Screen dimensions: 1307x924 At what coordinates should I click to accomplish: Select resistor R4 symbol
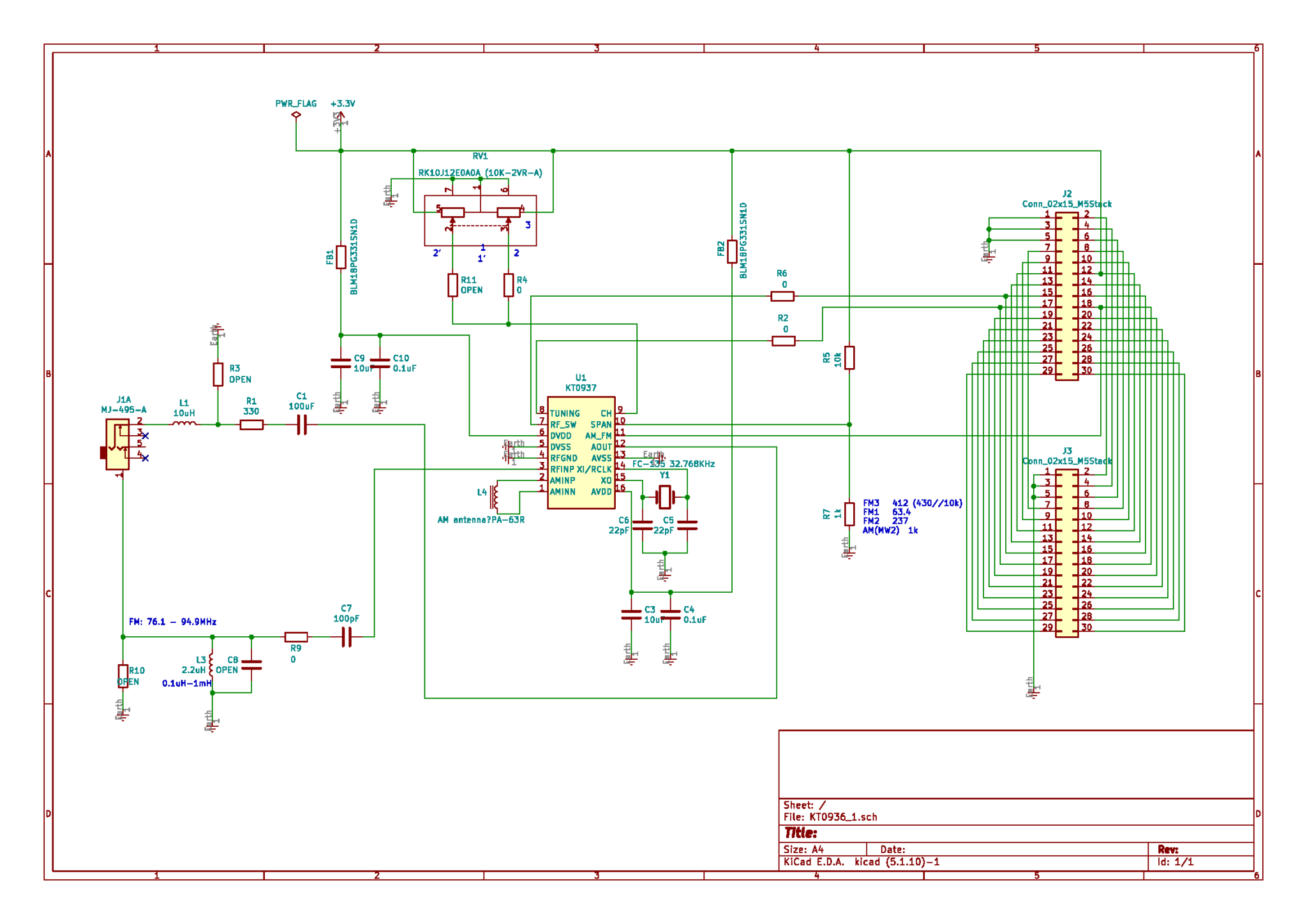point(509,285)
